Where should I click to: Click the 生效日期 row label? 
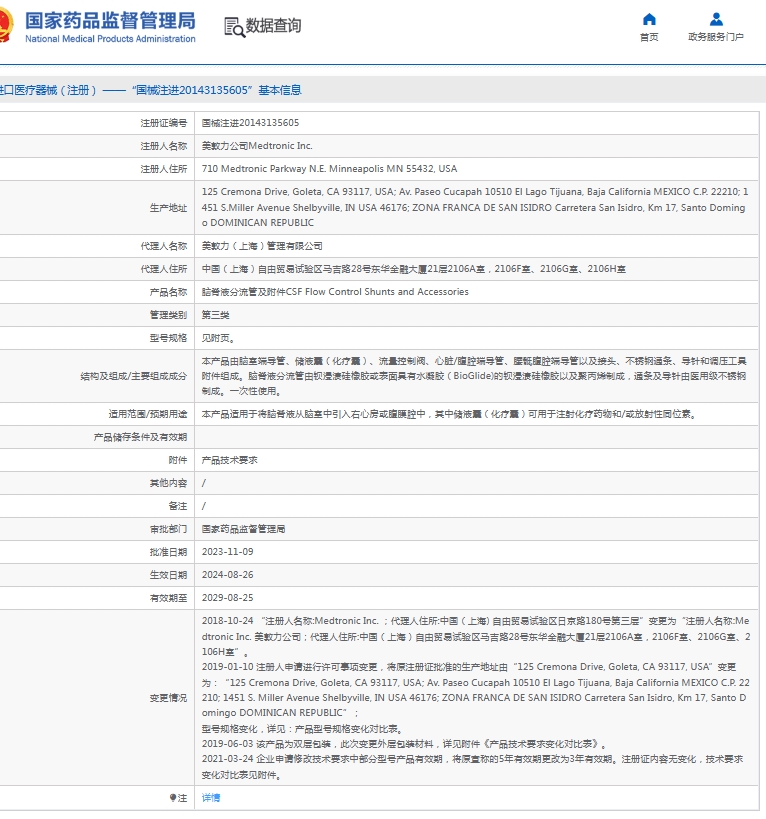pos(168,575)
